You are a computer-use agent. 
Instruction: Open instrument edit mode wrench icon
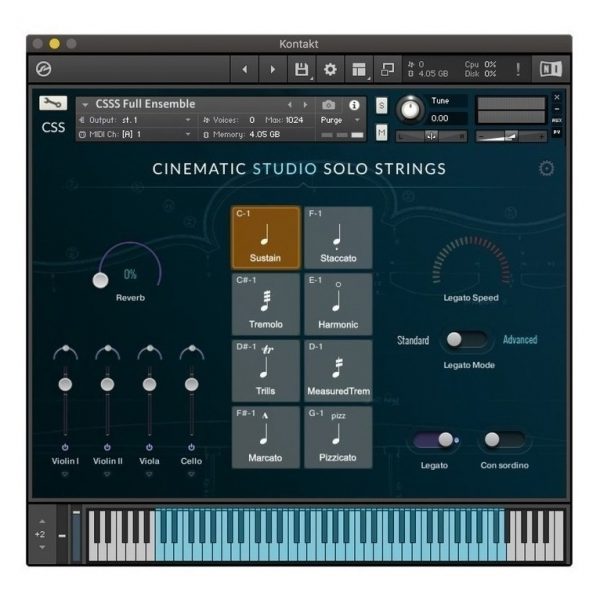(53, 103)
